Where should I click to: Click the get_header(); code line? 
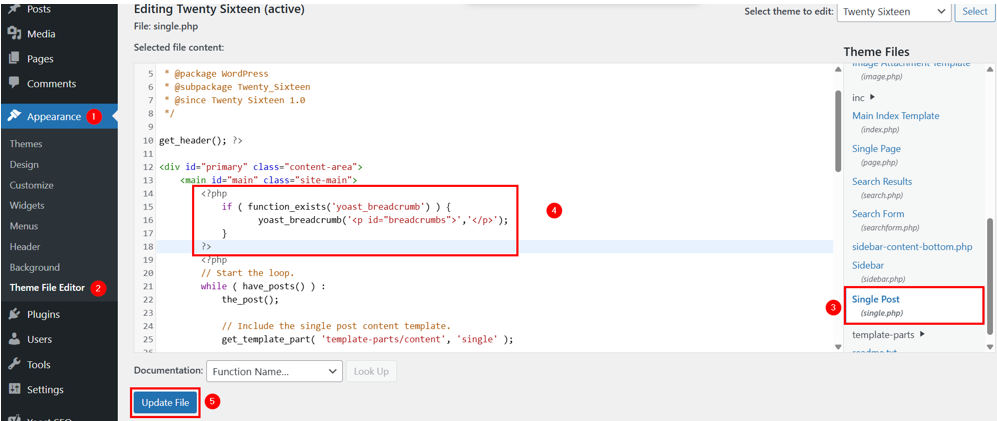coord(200,140)
